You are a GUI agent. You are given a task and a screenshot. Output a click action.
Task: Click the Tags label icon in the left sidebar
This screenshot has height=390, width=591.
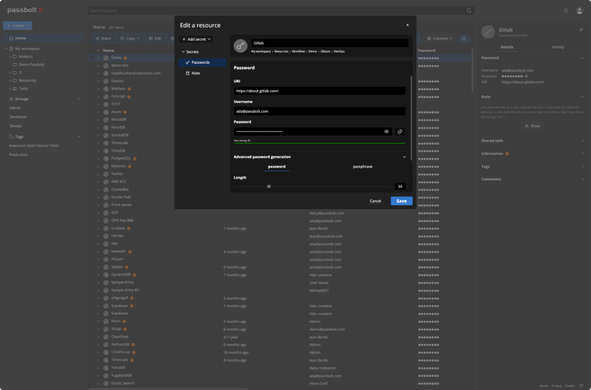[x=11, y=136]
